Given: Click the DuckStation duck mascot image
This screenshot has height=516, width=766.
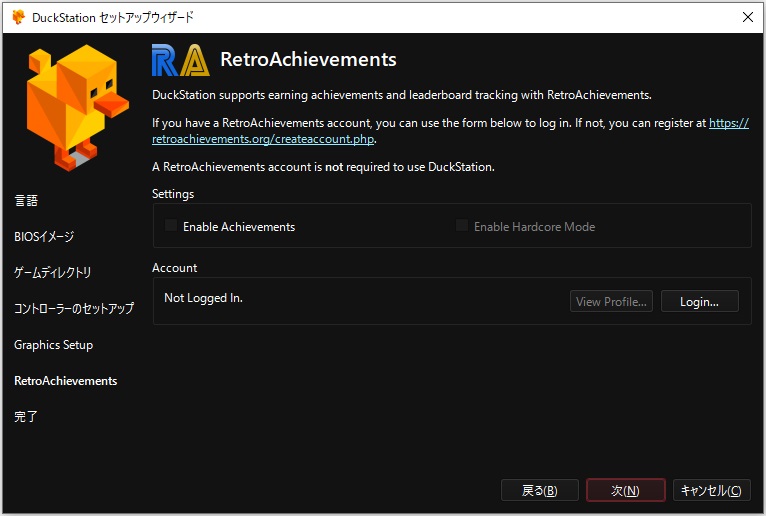Looking at the screenshot, I should coord(78,108).
